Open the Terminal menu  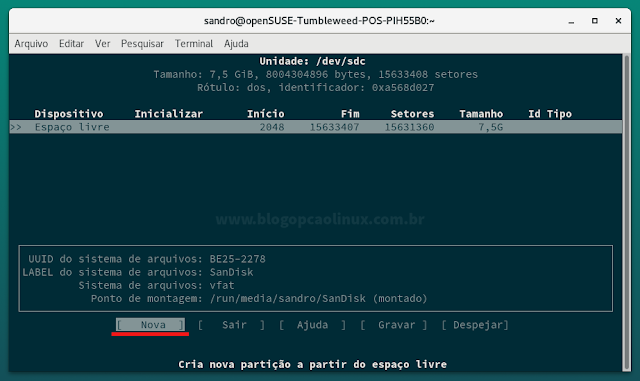click(x=193, y=44)
